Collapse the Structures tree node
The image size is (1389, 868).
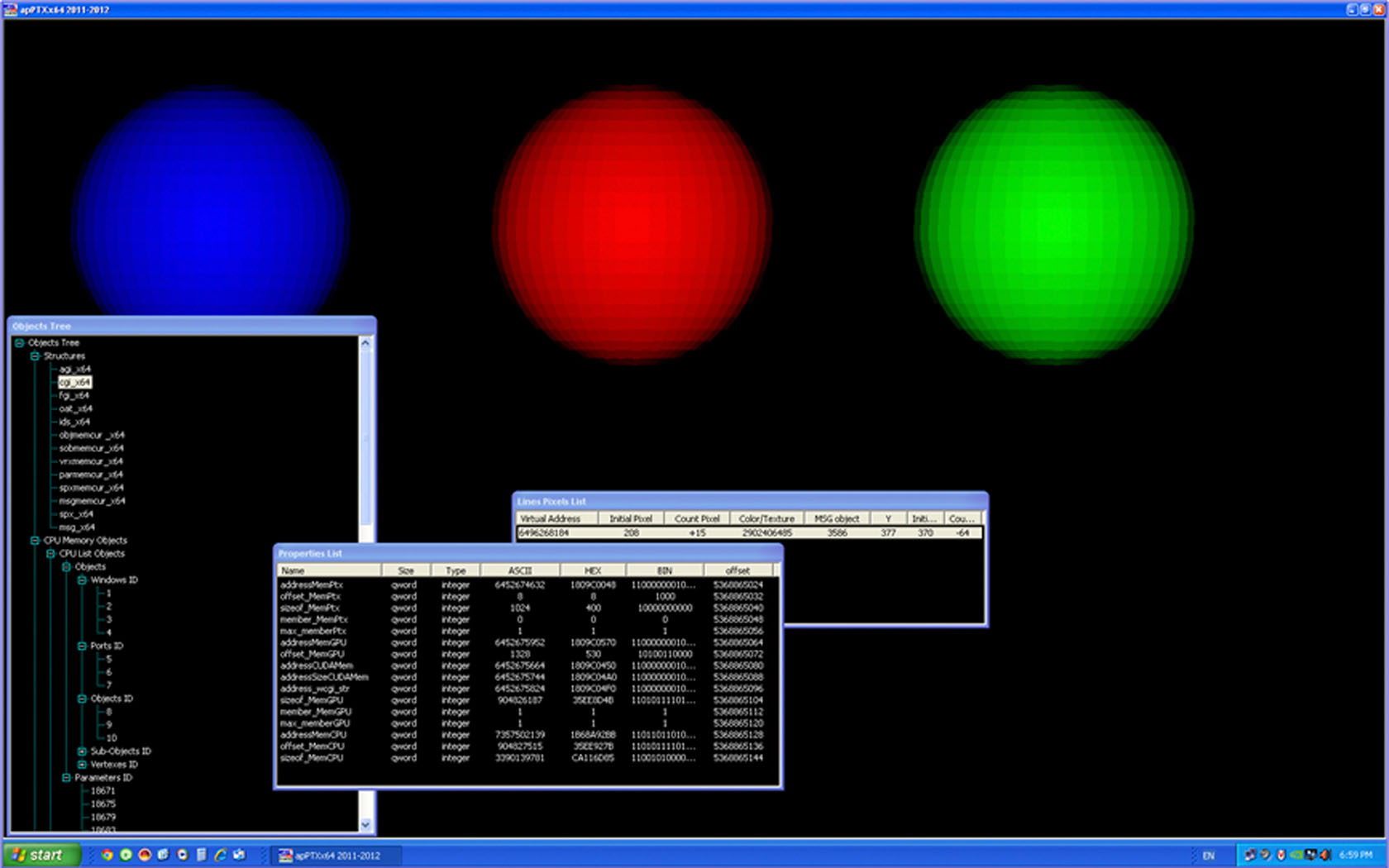click(x=35, y=356)
